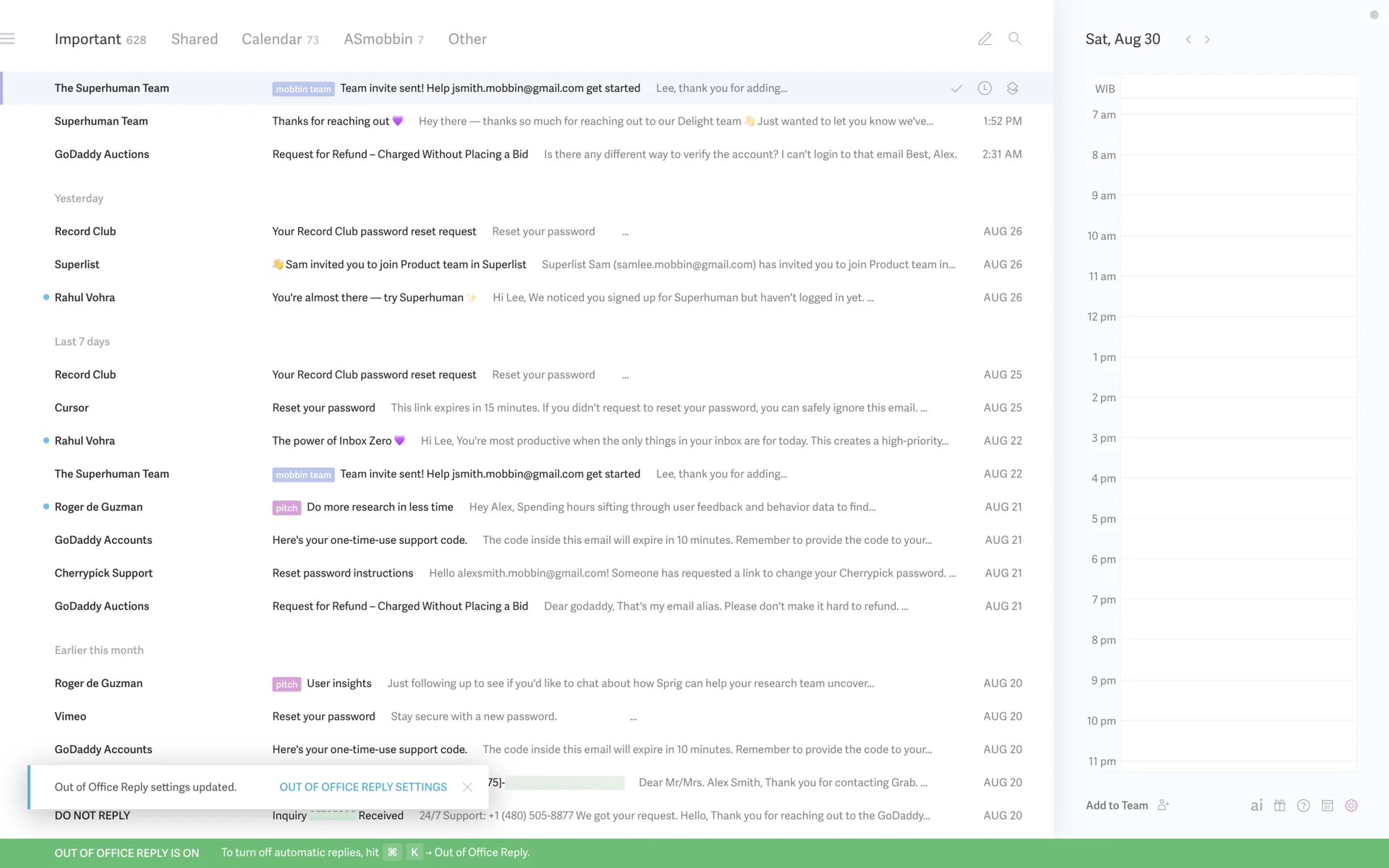This screenshot has width=1389, height=868.
Task: Open the GoDaddy Auctions refund email from 2:31 AM
Action: coord(399,154)
